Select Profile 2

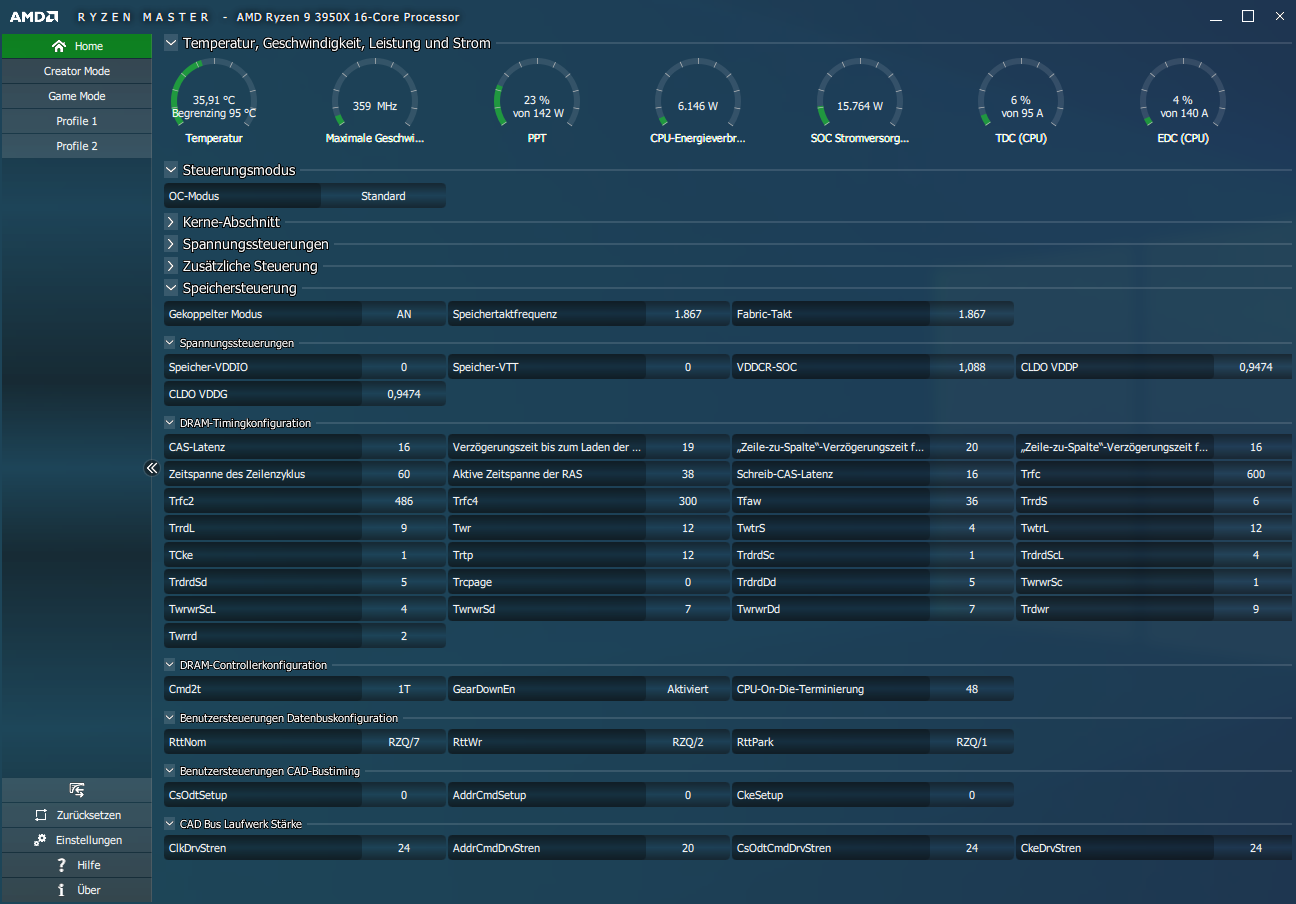77,146
